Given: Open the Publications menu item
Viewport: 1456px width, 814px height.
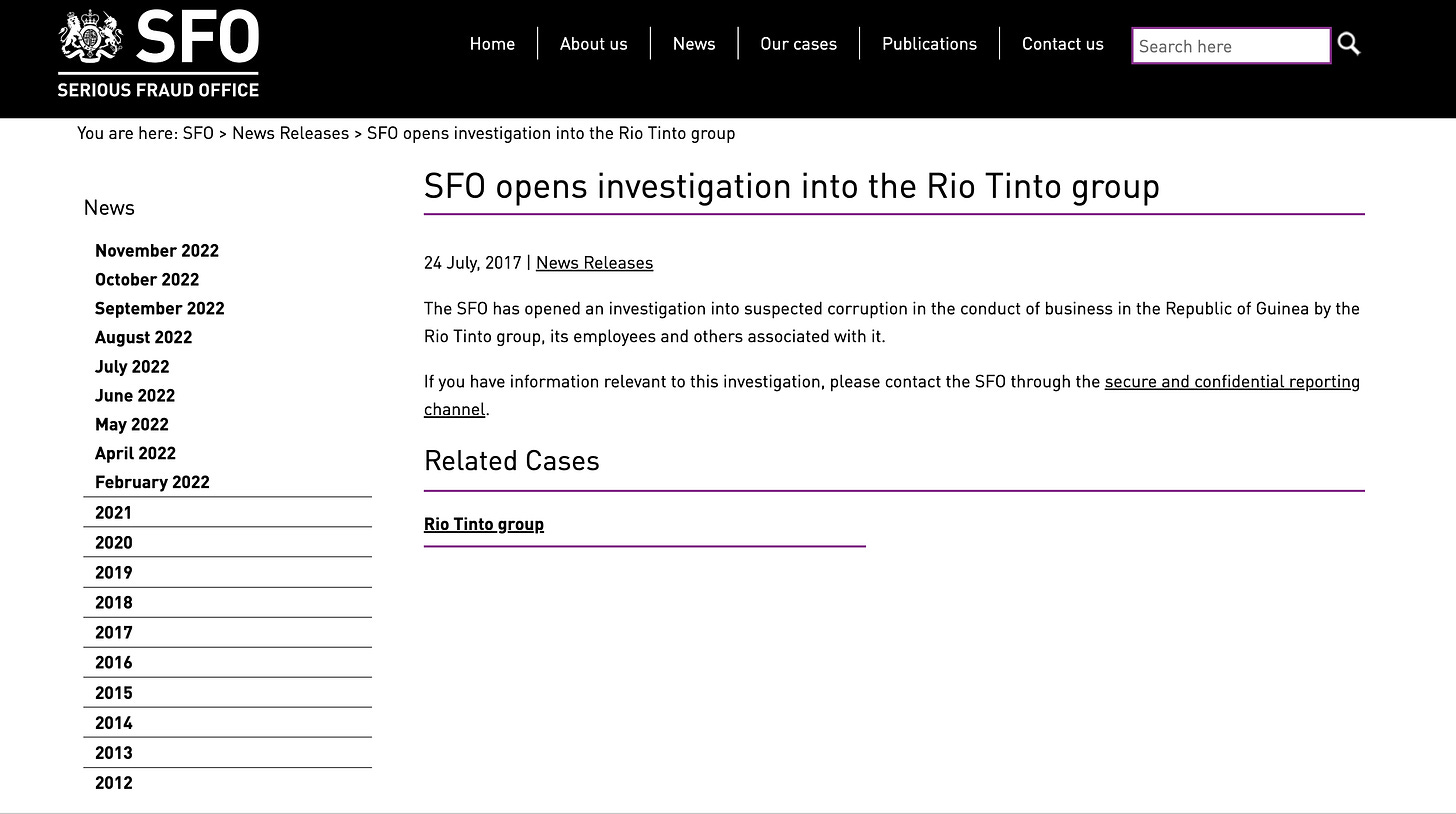Looking at the screenshot, I should (929, 44).
